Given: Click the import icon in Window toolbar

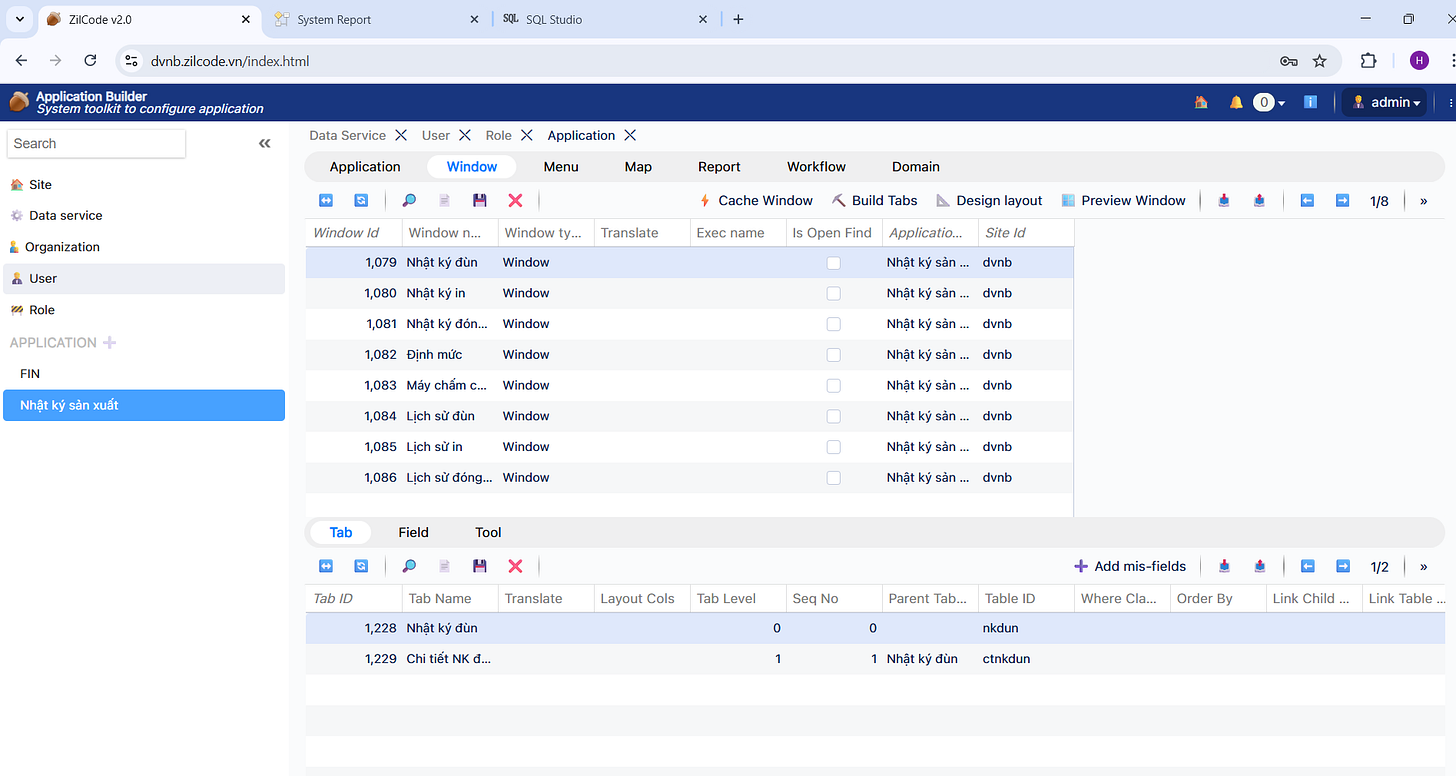Looking at the screenshot, I should click(x=1224, y=200).
